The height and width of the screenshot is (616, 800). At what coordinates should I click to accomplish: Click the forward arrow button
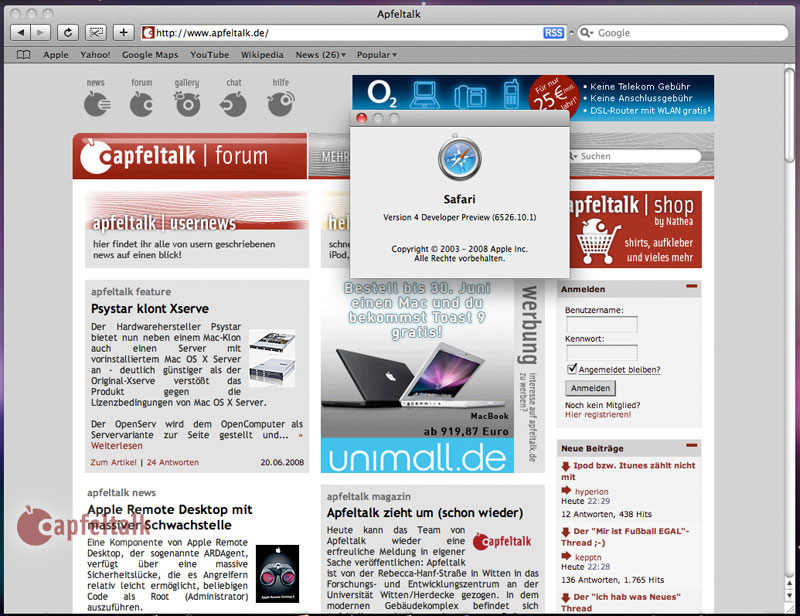[40, 33]
